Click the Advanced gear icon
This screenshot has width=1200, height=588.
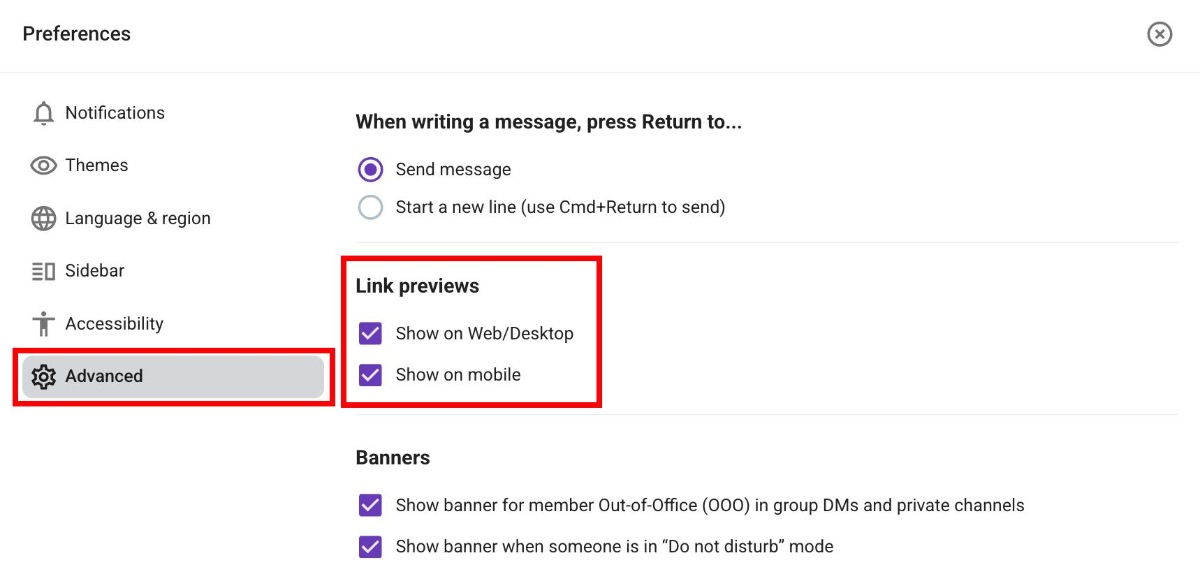point(43,377)
